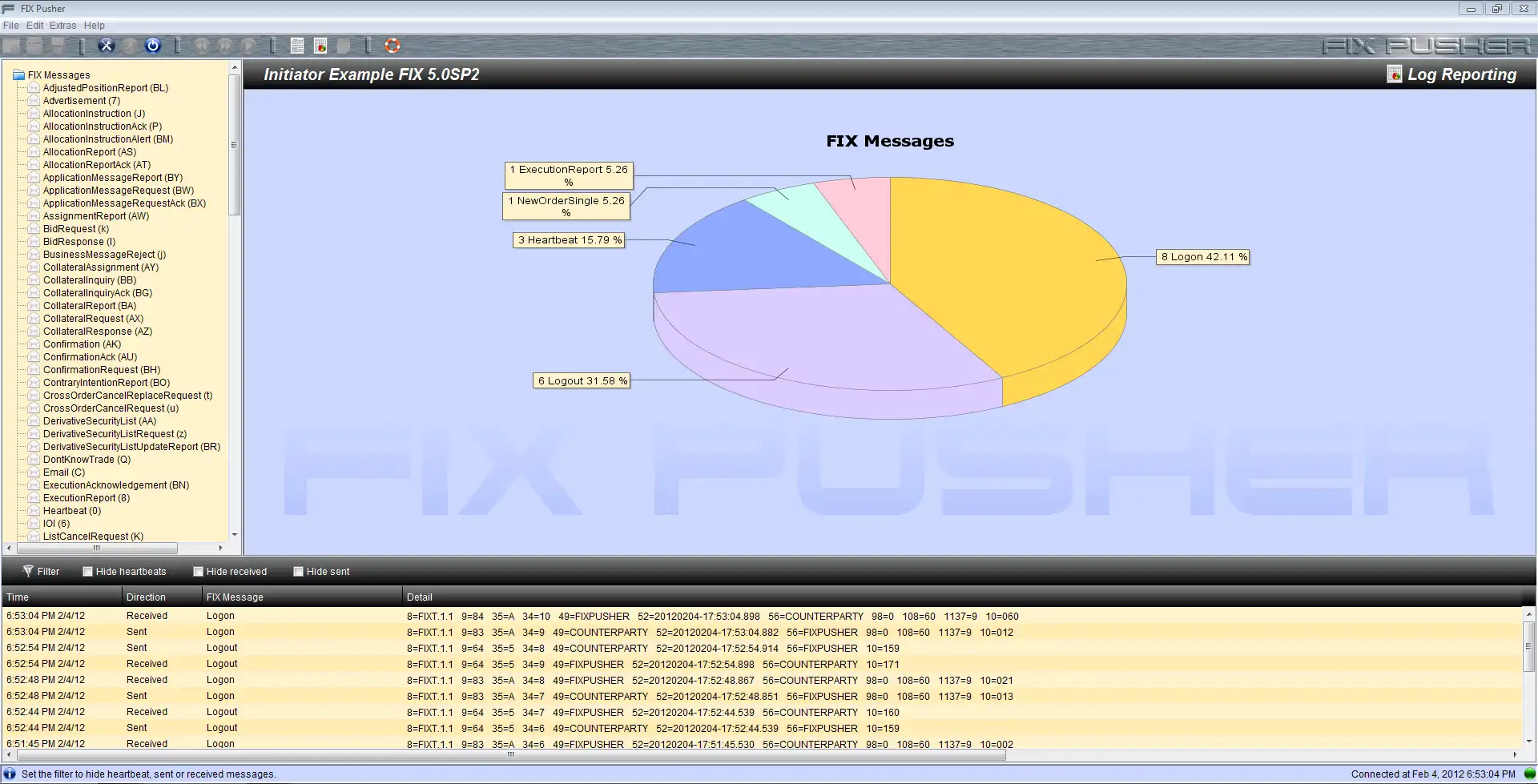Click the message tree scroll-down arrow
This screenshot has width=1538, height=784.
(x=234, y=535)
